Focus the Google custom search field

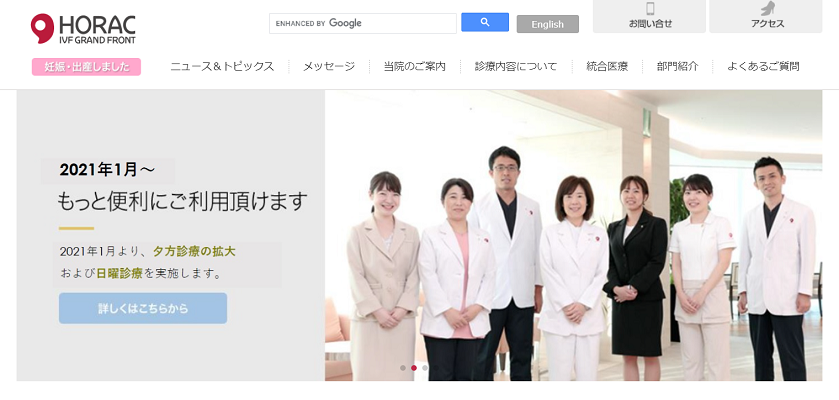[363, 24]
